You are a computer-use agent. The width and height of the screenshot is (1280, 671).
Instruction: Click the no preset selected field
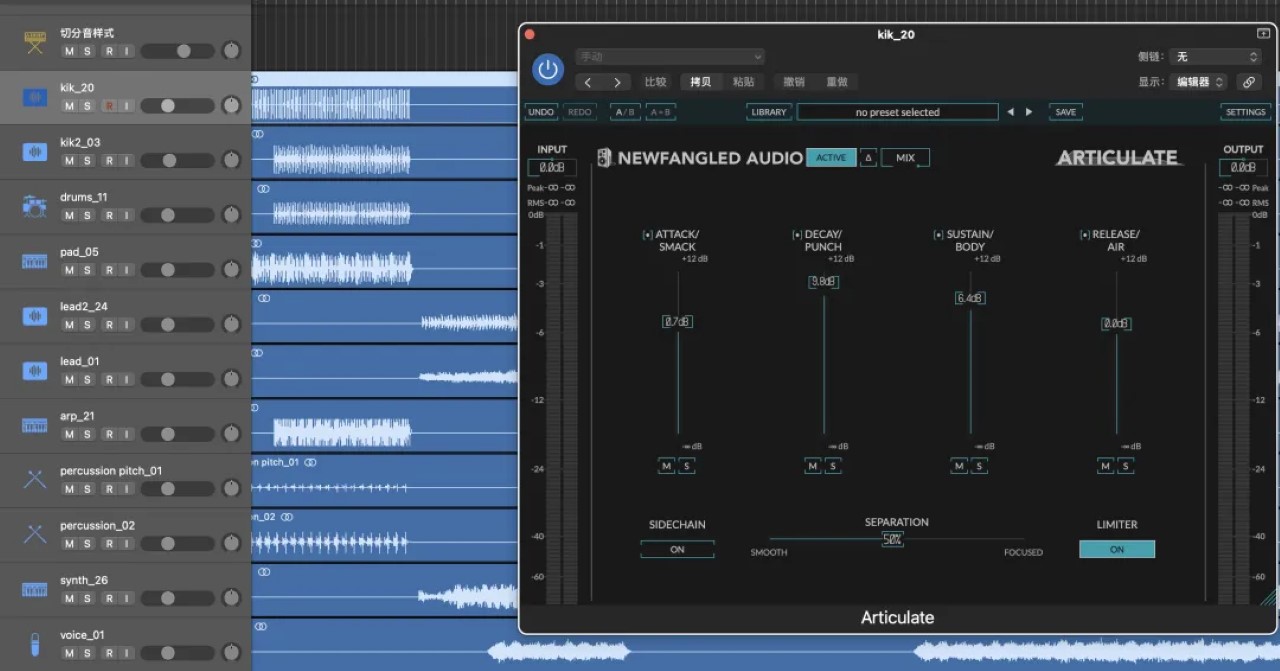pyautogui.click(x=897, y=112)
